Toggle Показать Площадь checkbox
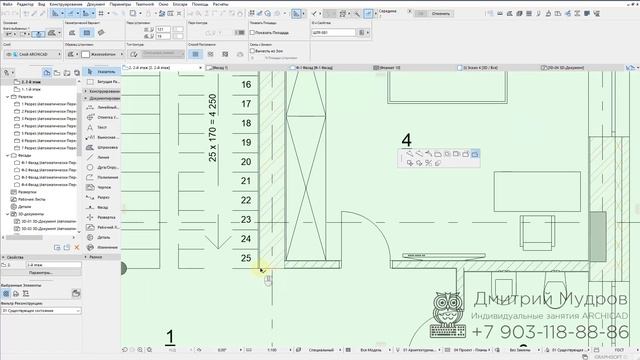Image resolution: width=640 pixels, height=360 pixels. pyautogui.click(x=252, y=32)
